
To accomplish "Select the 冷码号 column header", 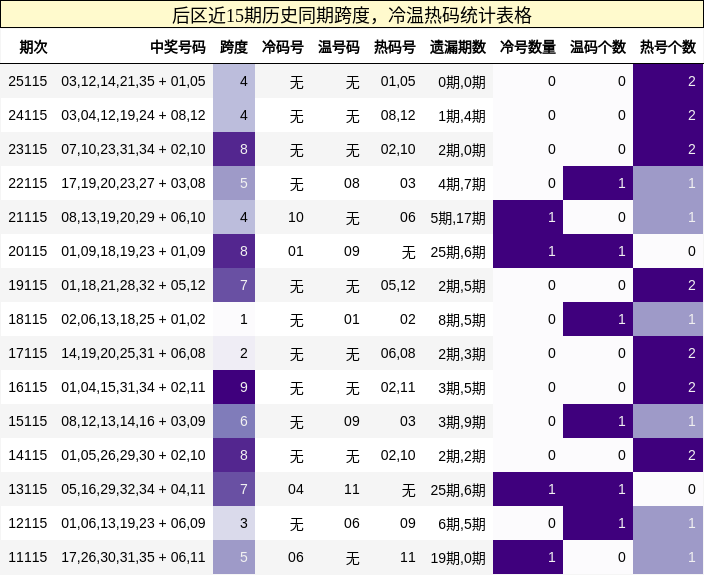I will 283,47.
